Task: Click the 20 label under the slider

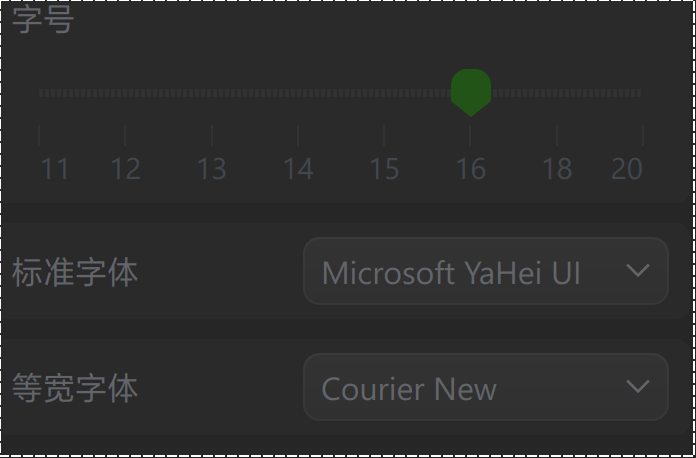Action: click(x=627, y=168)
